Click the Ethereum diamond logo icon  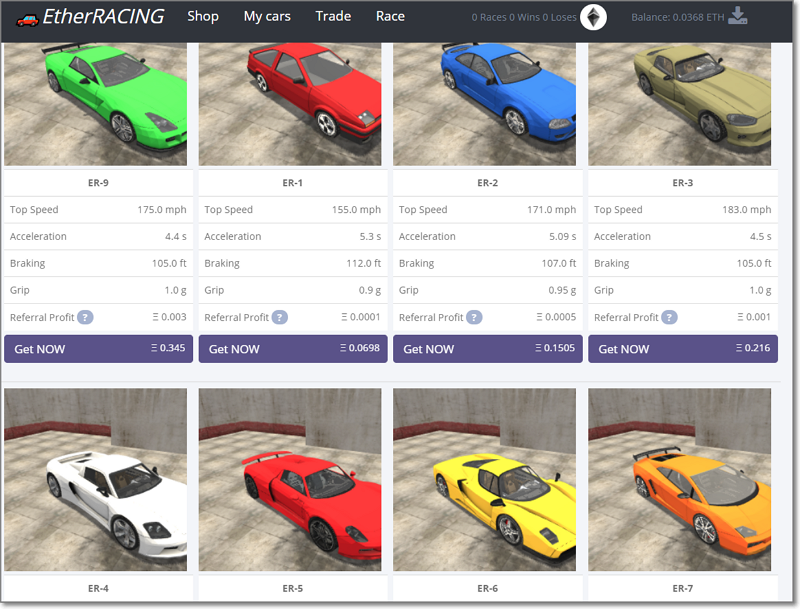(x=593, y=17)
